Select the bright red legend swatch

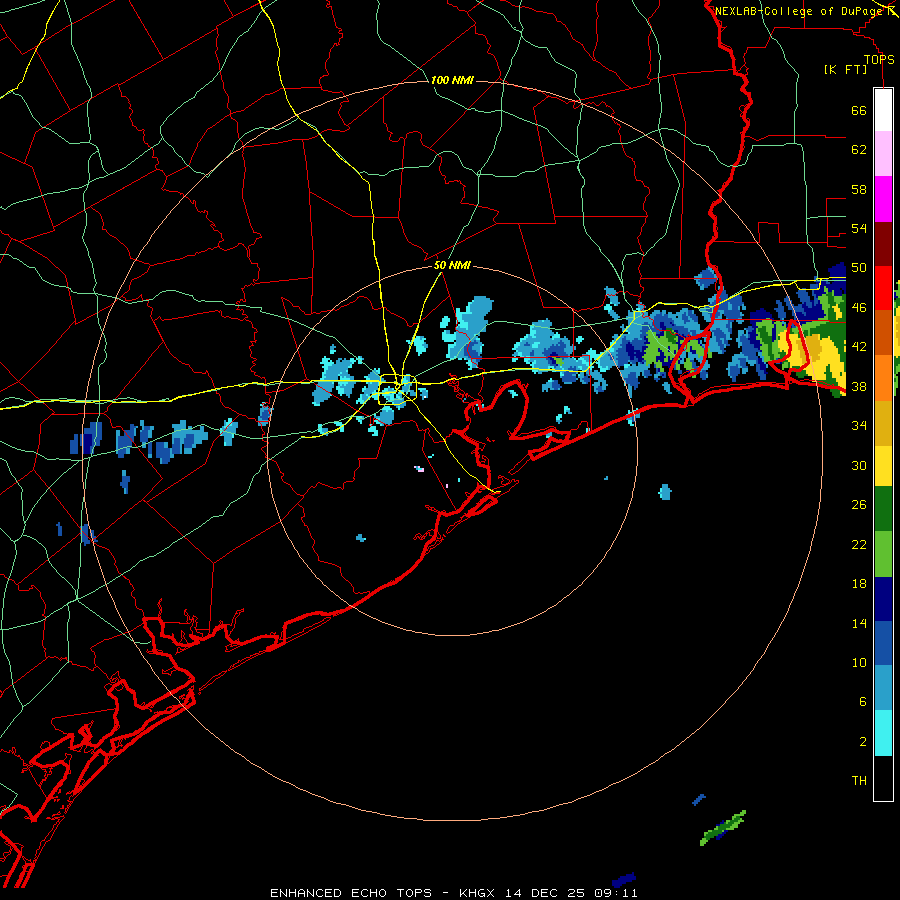tap(883, 288)
